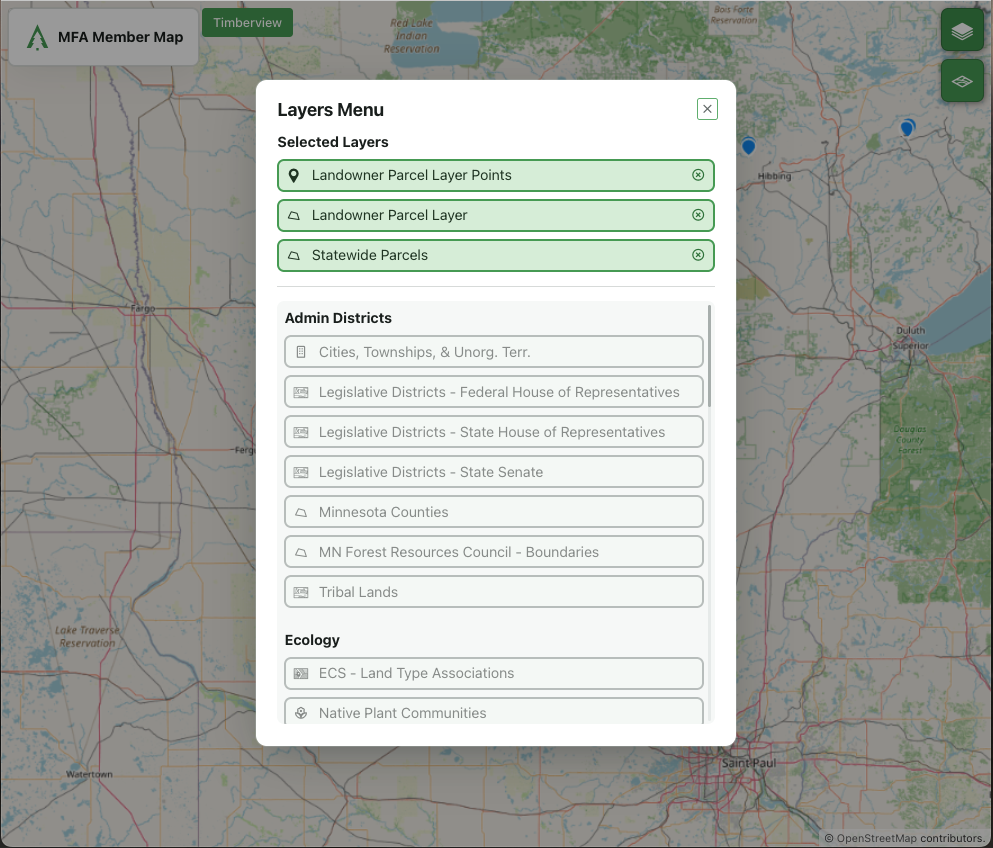Click the Layers Menu title text

[x=331, y=110]
